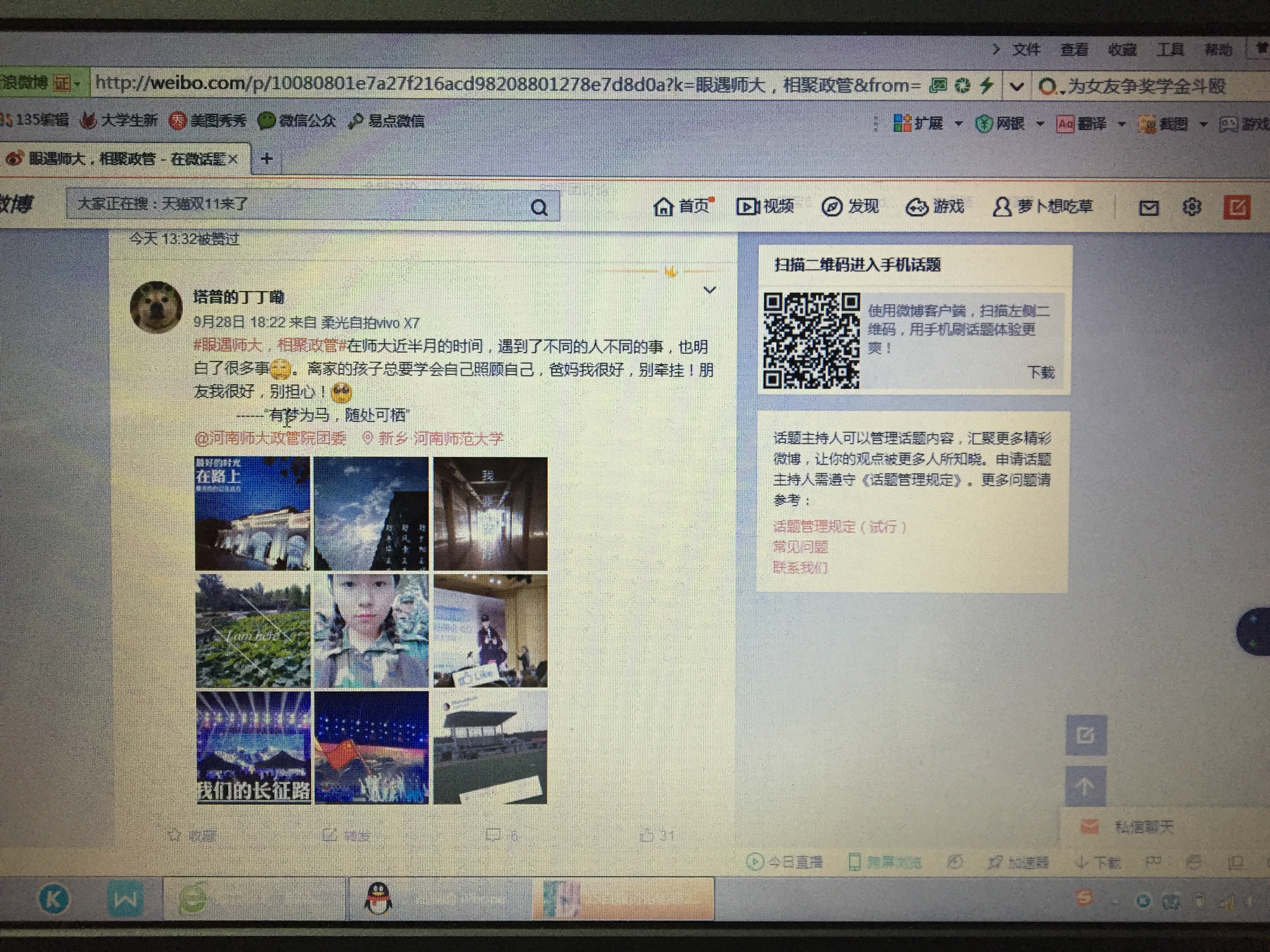Open the 在路上 photo thumbnail

253,513
